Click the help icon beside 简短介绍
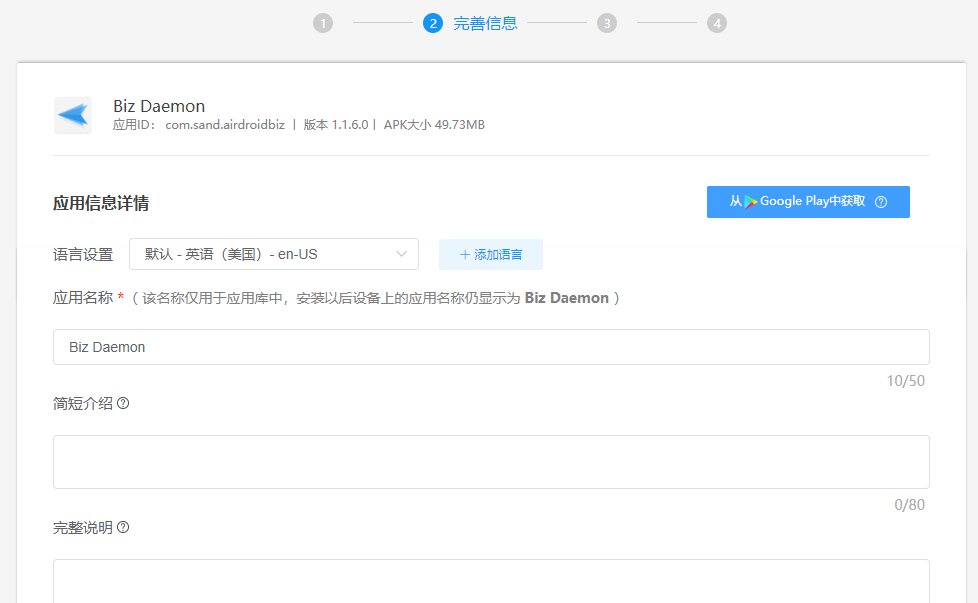 [123, 403]
